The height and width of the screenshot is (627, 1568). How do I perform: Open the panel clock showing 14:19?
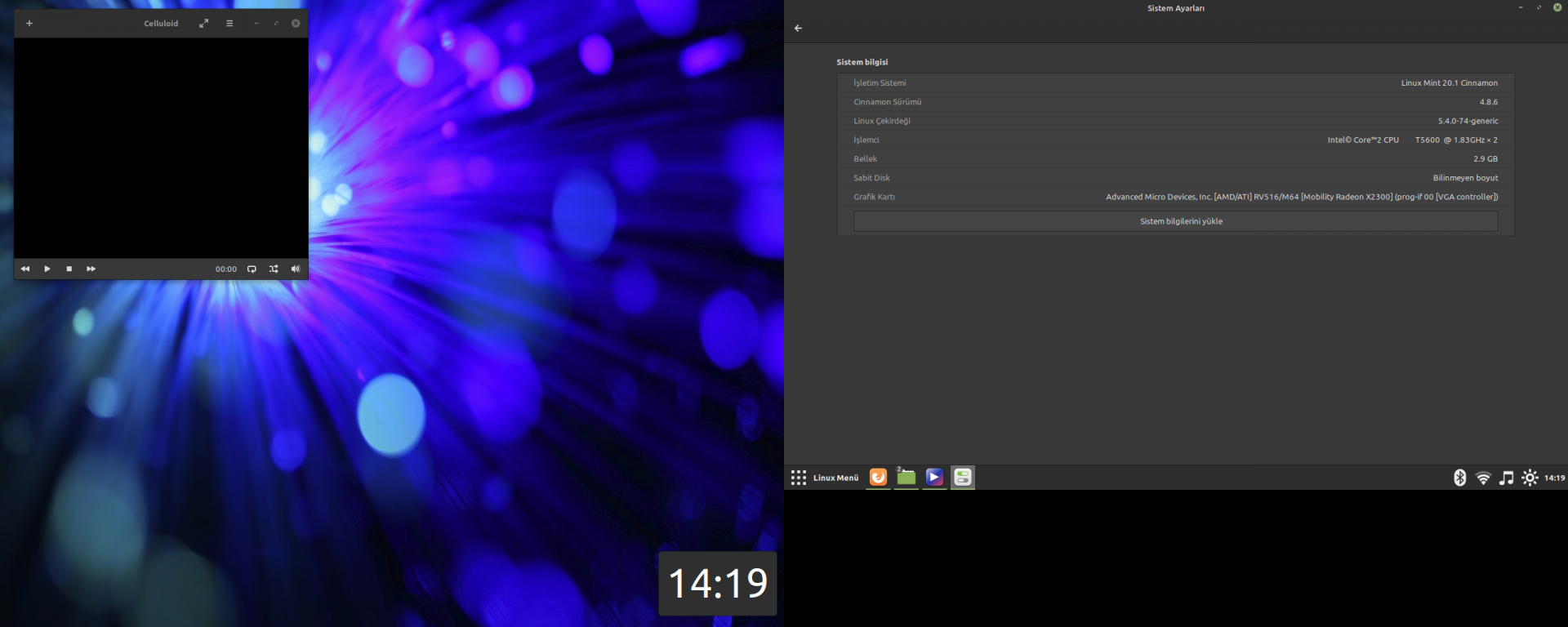[x=1555, y=478]
